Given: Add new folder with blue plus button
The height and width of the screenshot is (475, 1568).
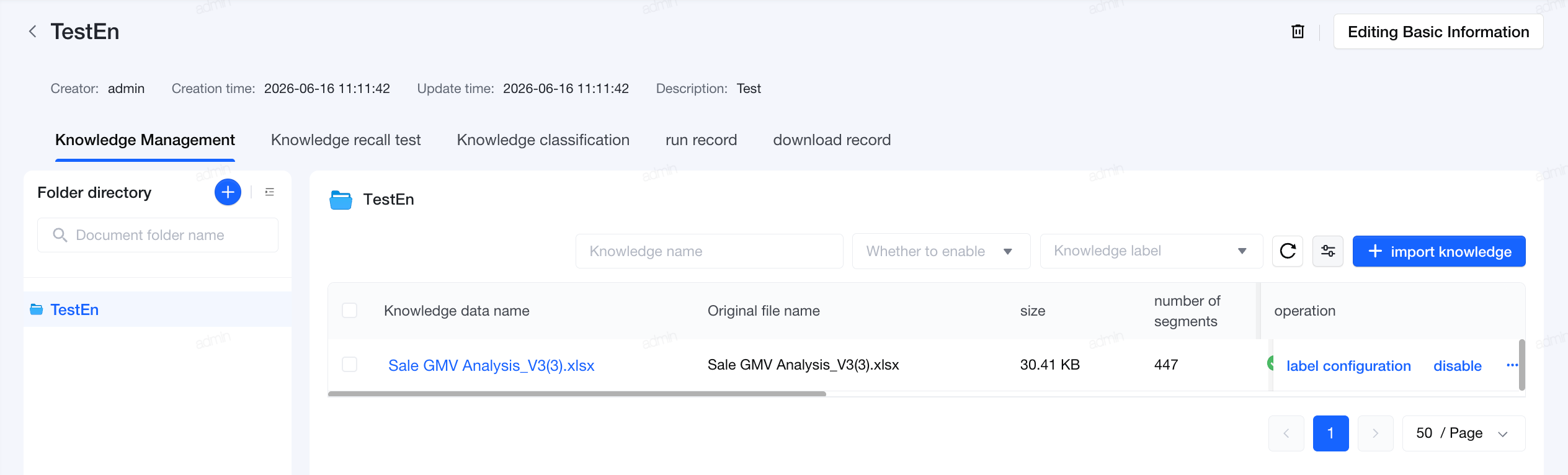Looking at the screenshot, I should pyautogui.click(x=228, y=192).
